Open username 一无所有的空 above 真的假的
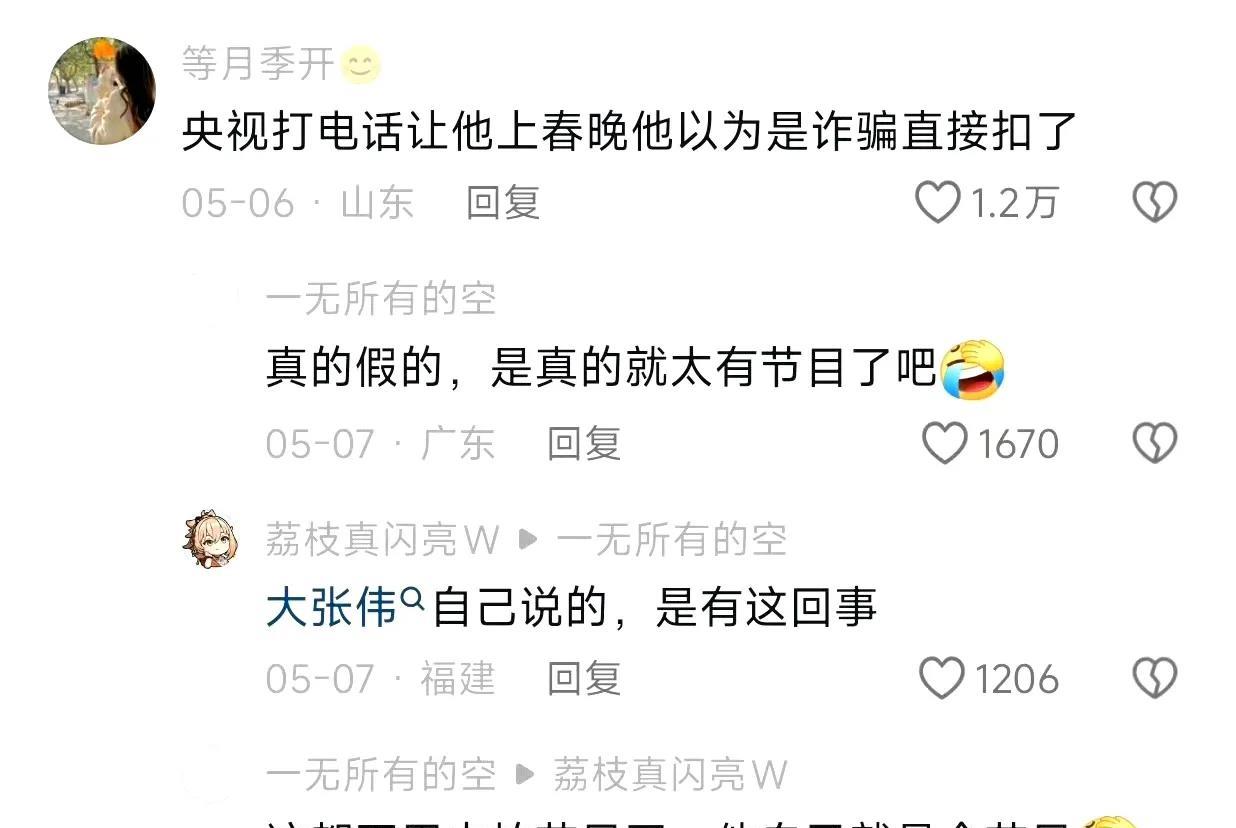Screen dimensions: 1236x828 click(381, 299)
